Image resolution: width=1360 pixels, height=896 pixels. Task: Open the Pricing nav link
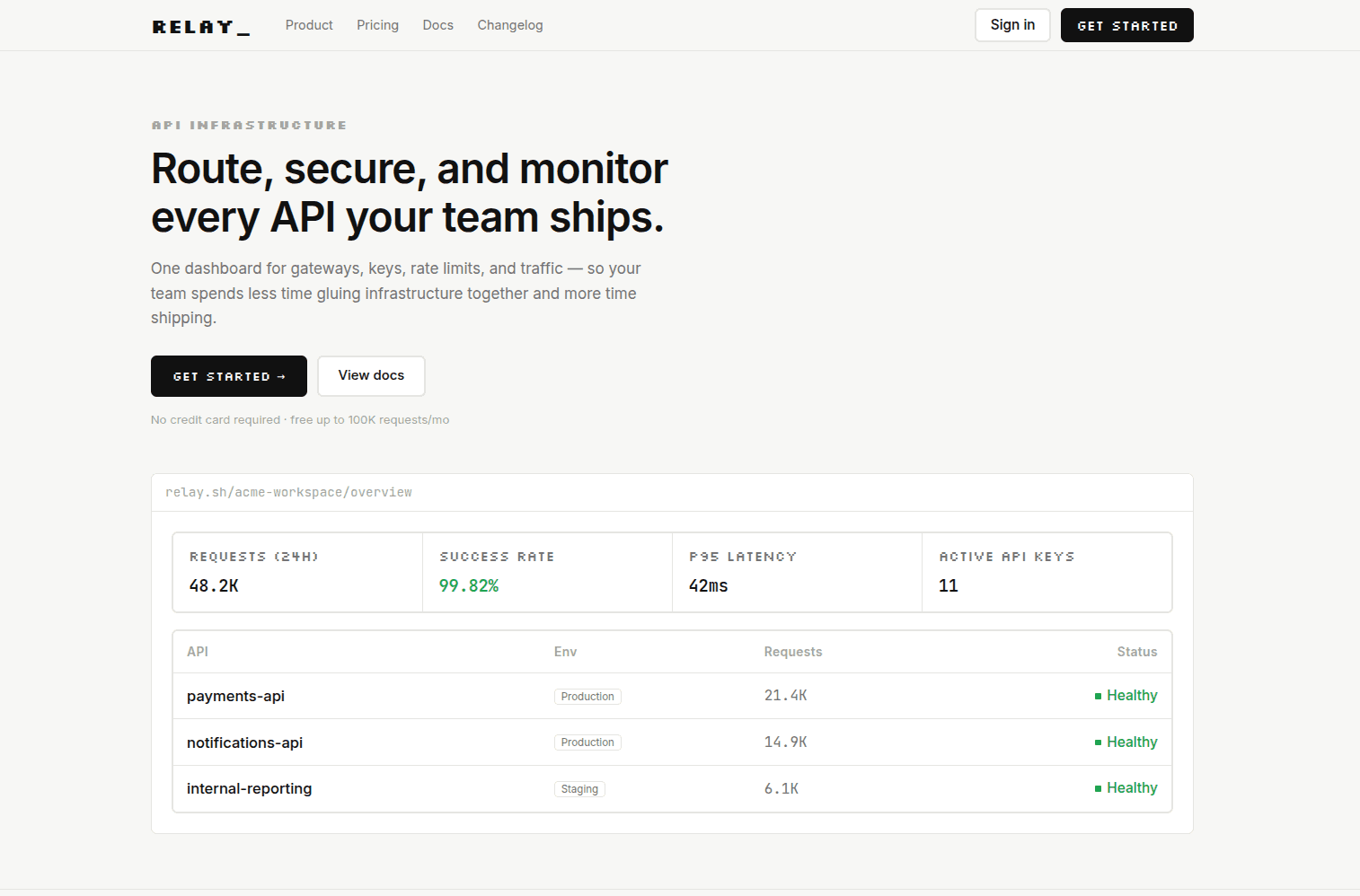point(377,25)
